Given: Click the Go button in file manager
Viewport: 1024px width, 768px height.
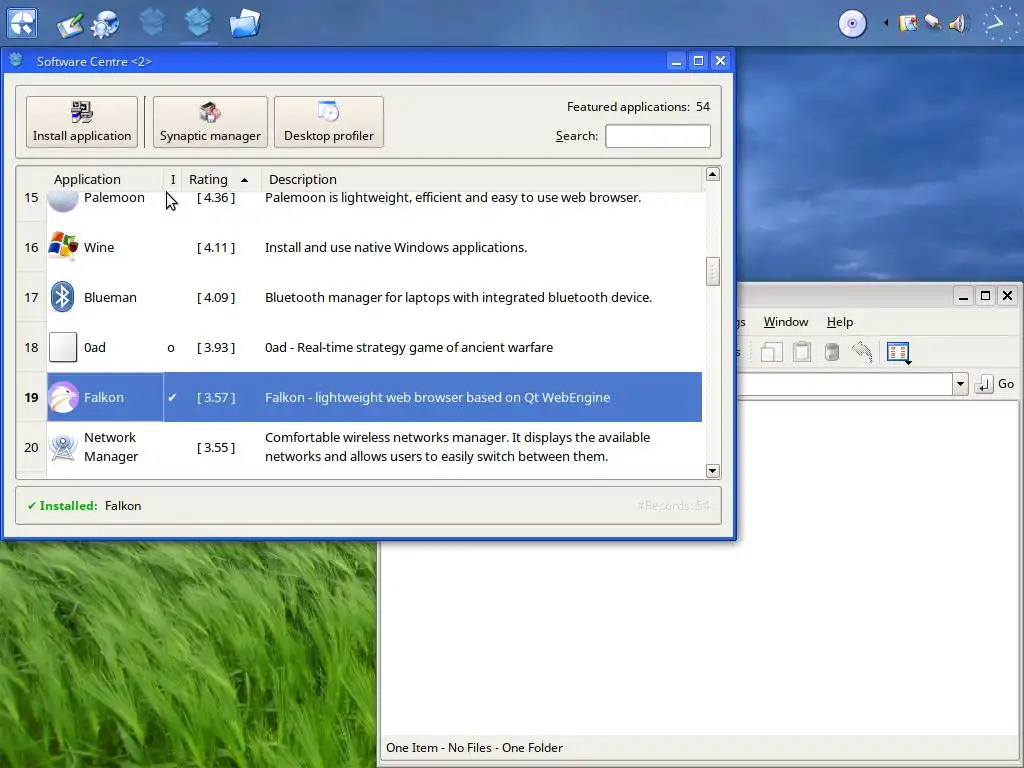Looking at the screenshot, I should pos(995,384).
